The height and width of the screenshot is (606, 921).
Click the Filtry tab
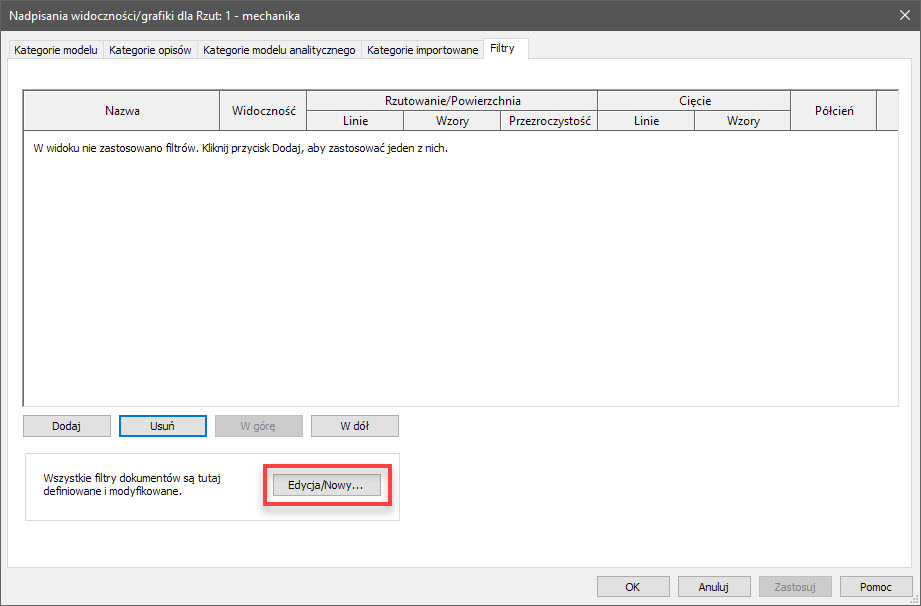(503, 48)
